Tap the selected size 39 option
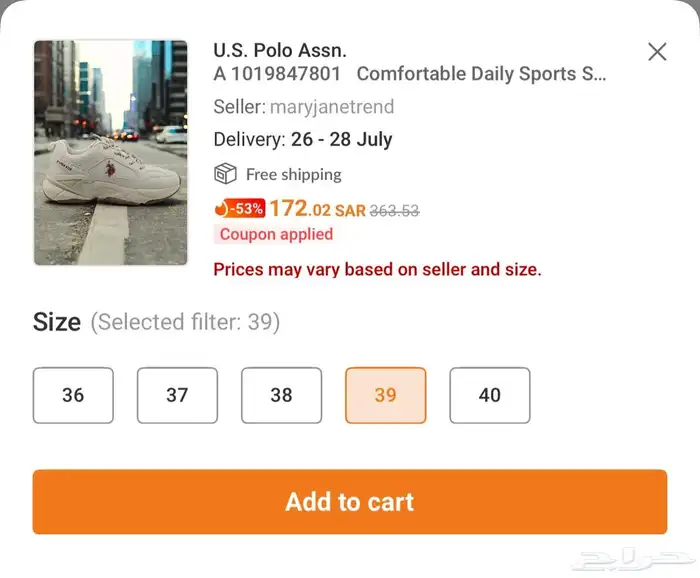 (x=385, y=395)
